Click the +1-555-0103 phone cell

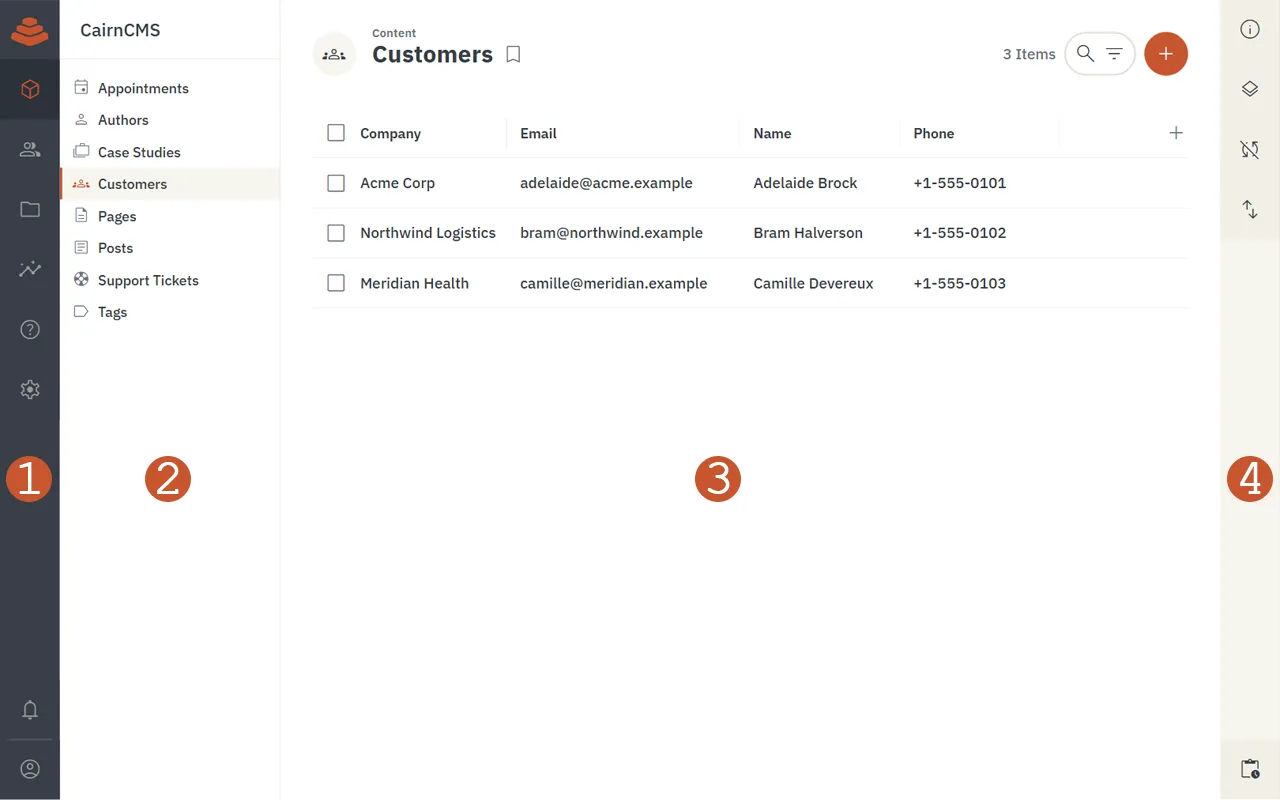click(959, 283)
